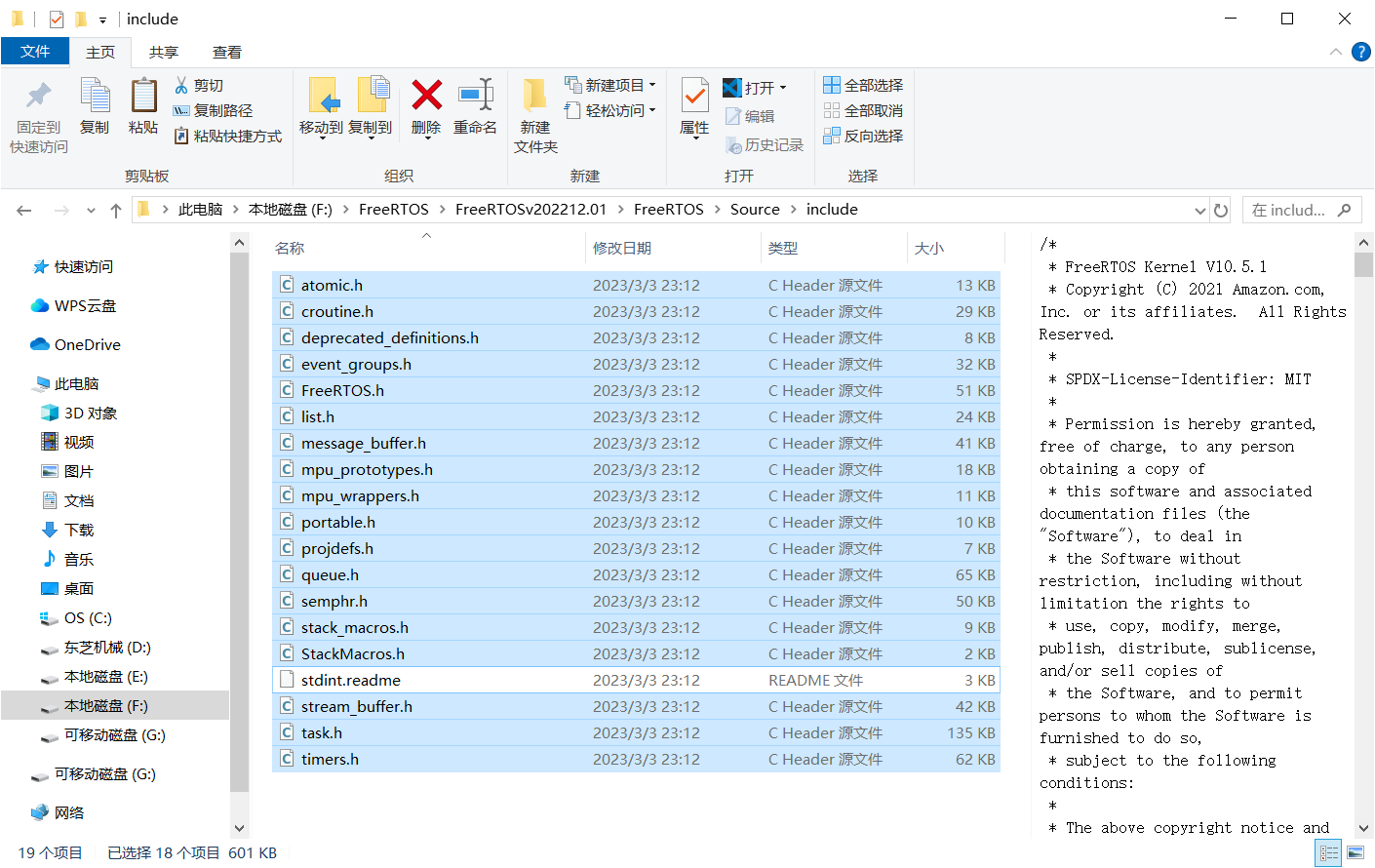Switch to the 共享 ribbon tab
Screen dimensions: 1375x868
(164, 52)
